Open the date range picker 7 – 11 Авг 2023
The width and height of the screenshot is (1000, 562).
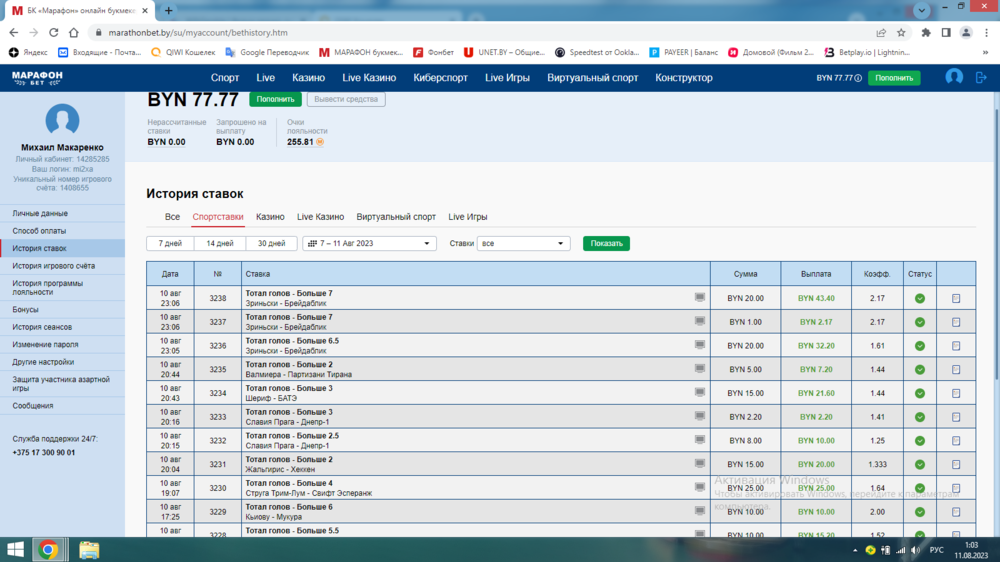click(x=370, y=243)
